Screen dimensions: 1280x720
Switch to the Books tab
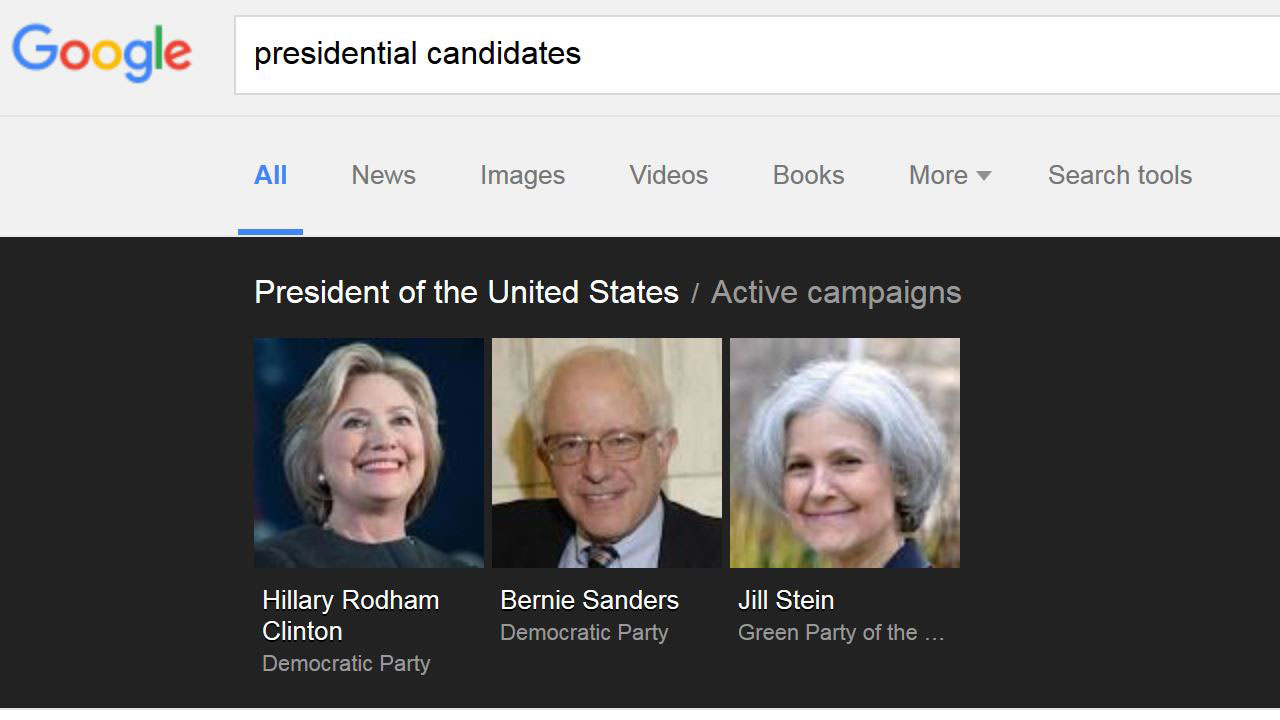click(808, 176)
